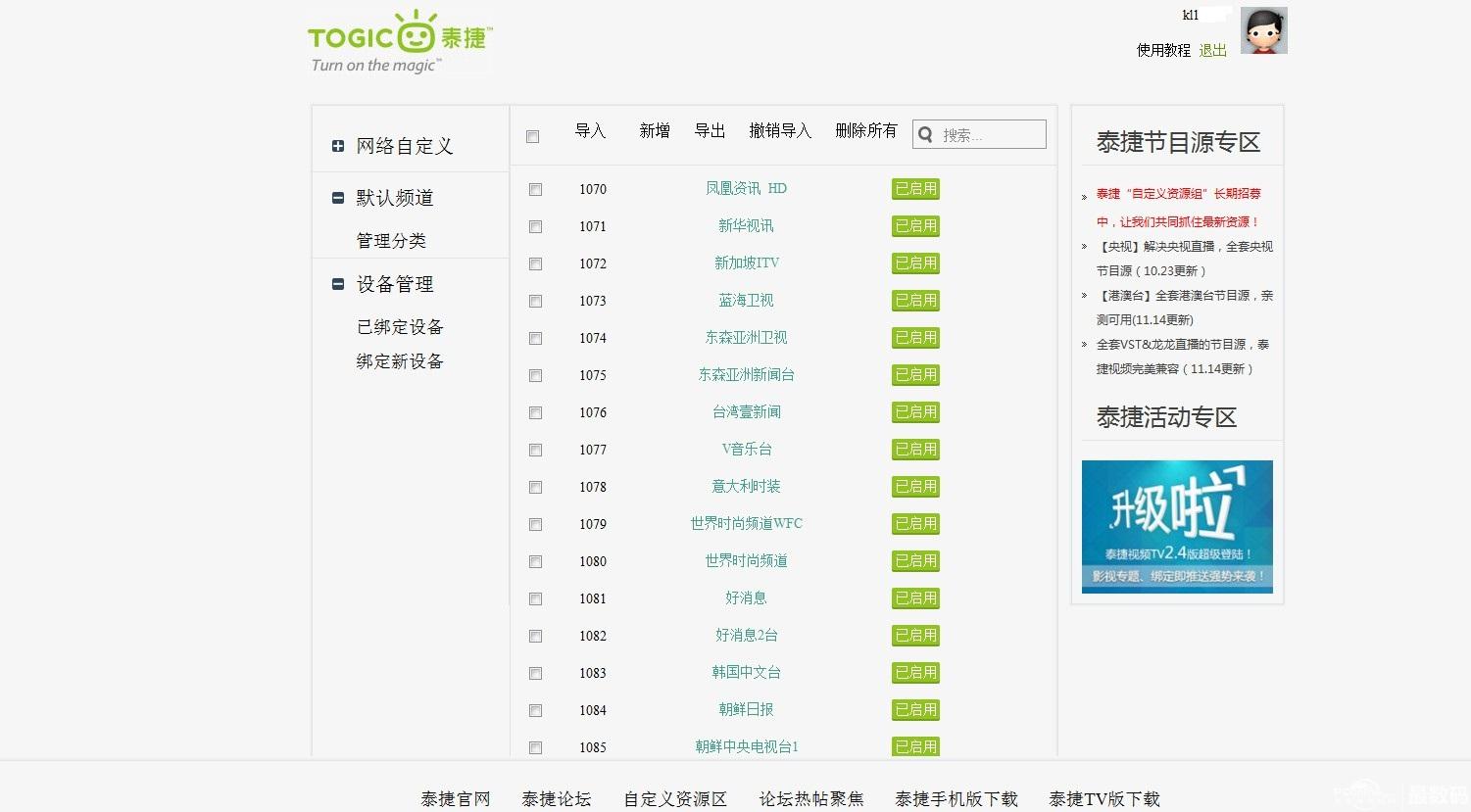Image resolution: width=1471 pixels, height=812 pixels.
Task: Open the 升级啦 TV2.4 promo banner
Action: click(1177, 527)
